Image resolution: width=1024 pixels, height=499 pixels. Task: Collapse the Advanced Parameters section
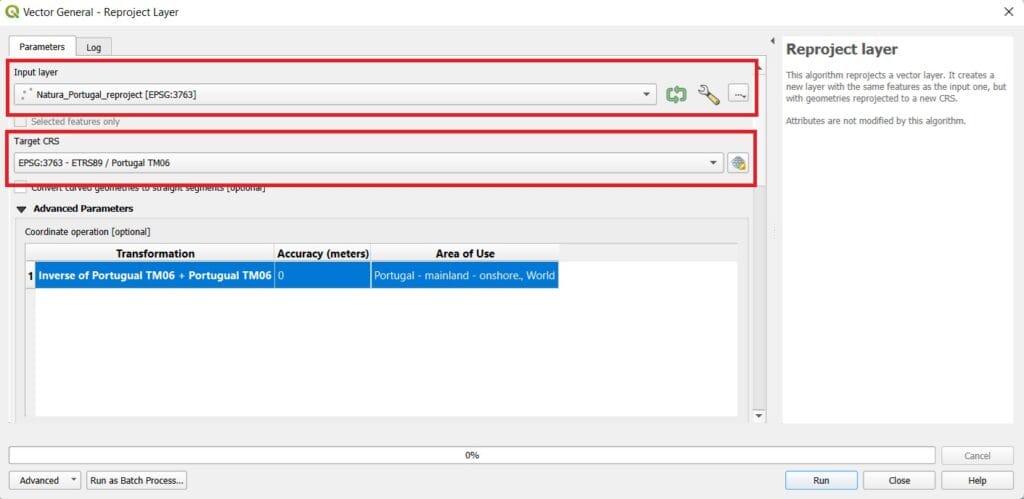[22, 209]
